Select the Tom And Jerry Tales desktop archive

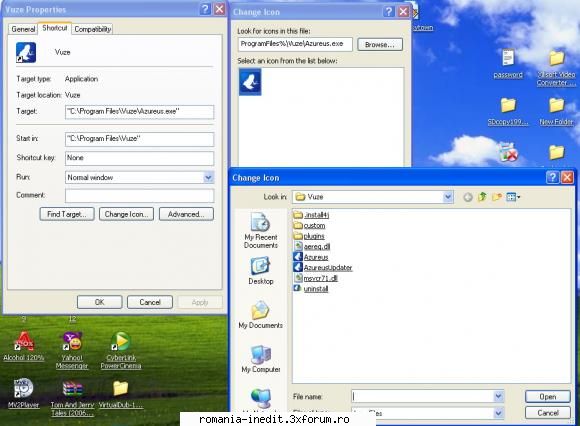click(x=72, y=398)
